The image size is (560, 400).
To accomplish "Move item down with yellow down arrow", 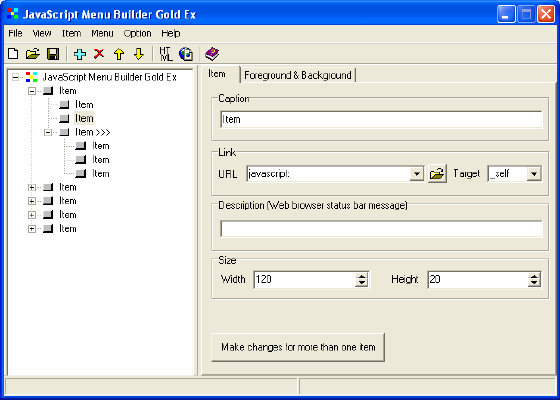I will pos(139,54).
